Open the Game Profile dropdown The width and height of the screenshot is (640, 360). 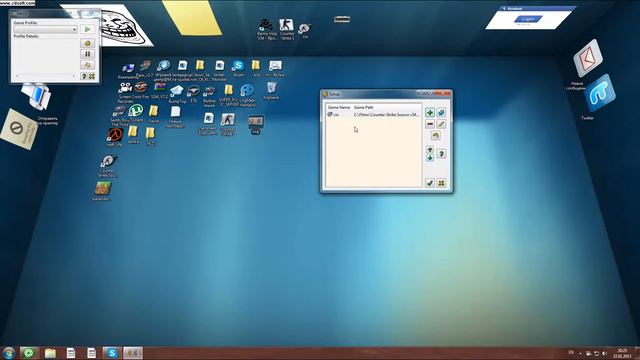tap(45, 29)
